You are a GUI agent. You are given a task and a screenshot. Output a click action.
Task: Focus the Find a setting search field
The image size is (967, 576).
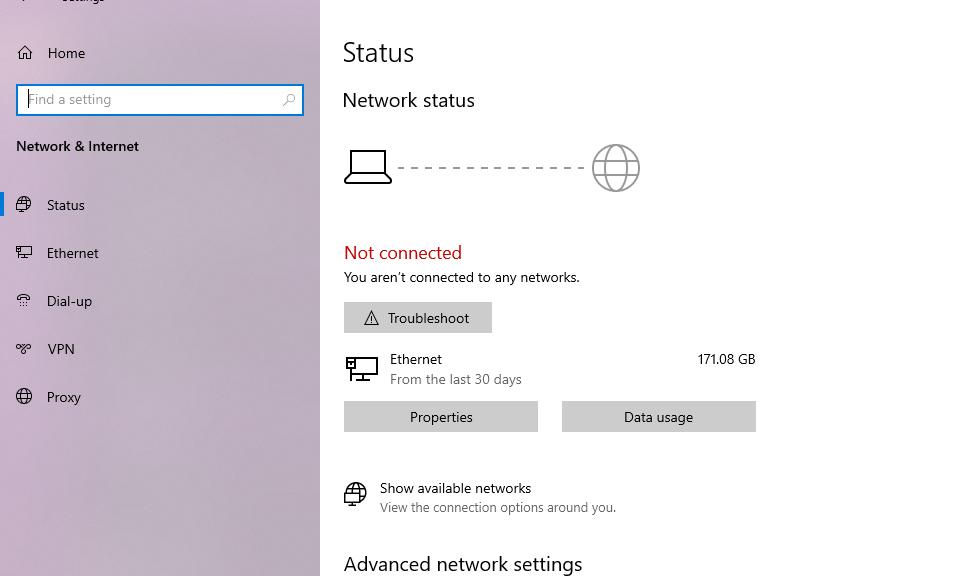(150, 100)
